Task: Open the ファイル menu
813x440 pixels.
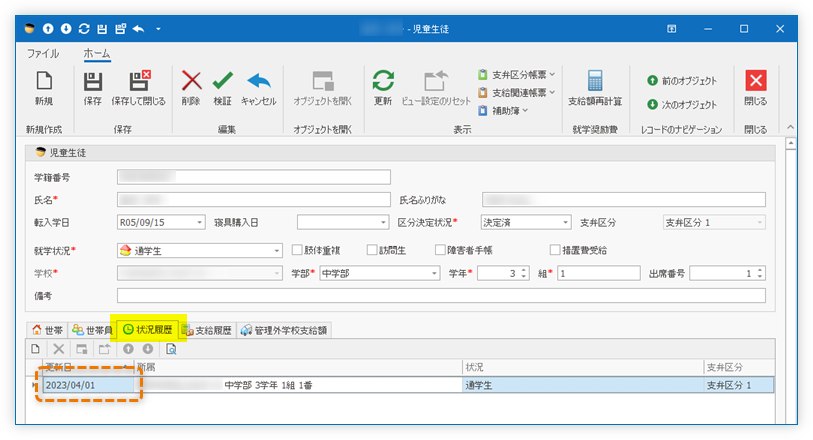Action: click(43, 53)
